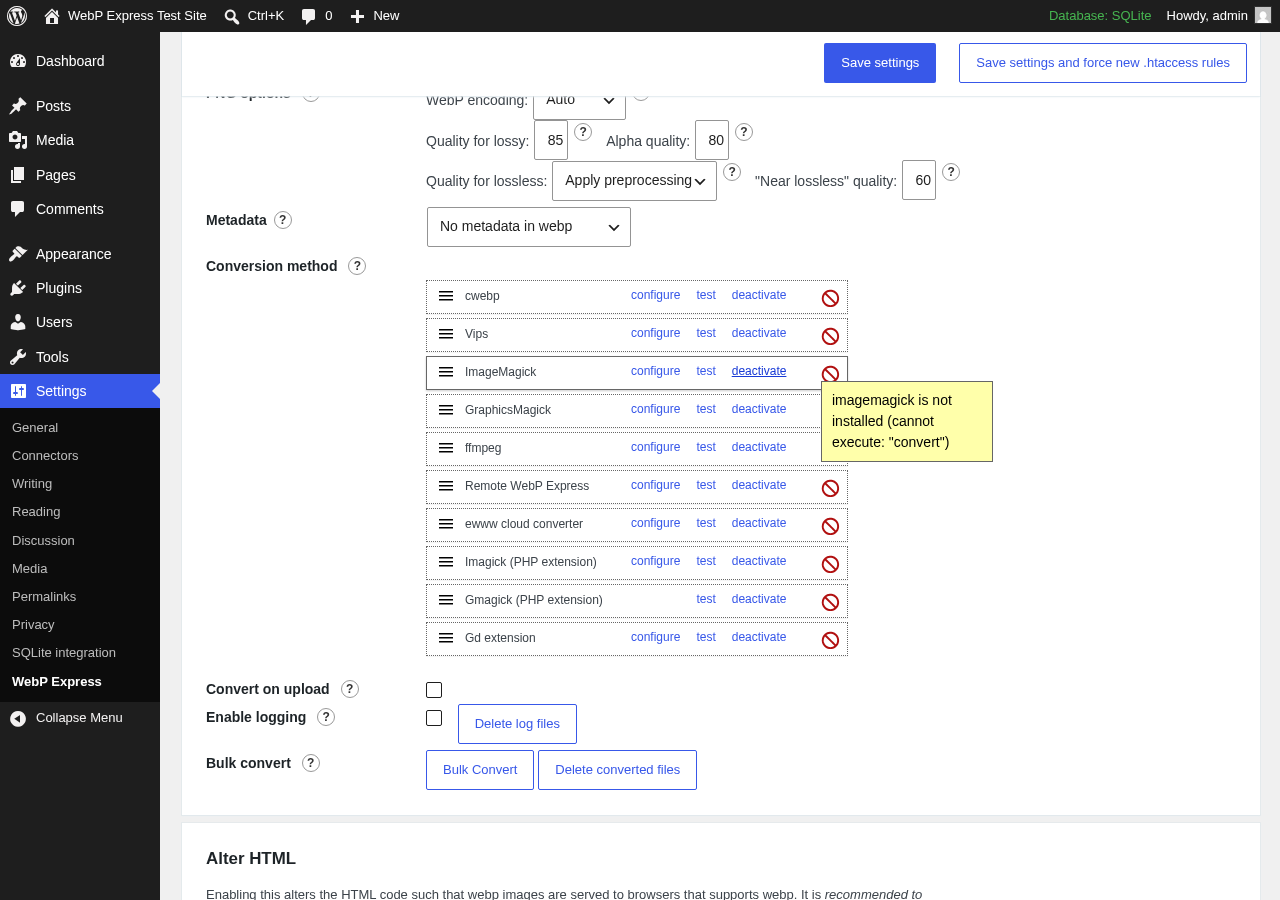1280x900 pixels.
Task: Open the Ctrl+K search command
Action: click(x=254, y=16)
